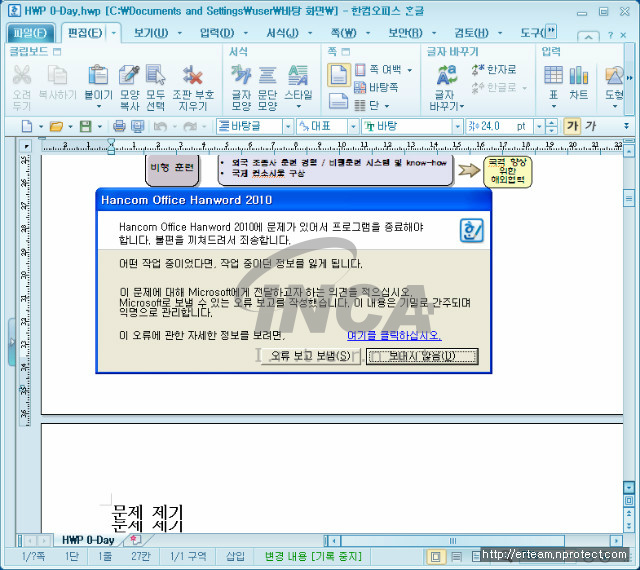Click the Style (스타일) icon
The height and width of the screenshot is (570, 640).
(x=298, y=75)
